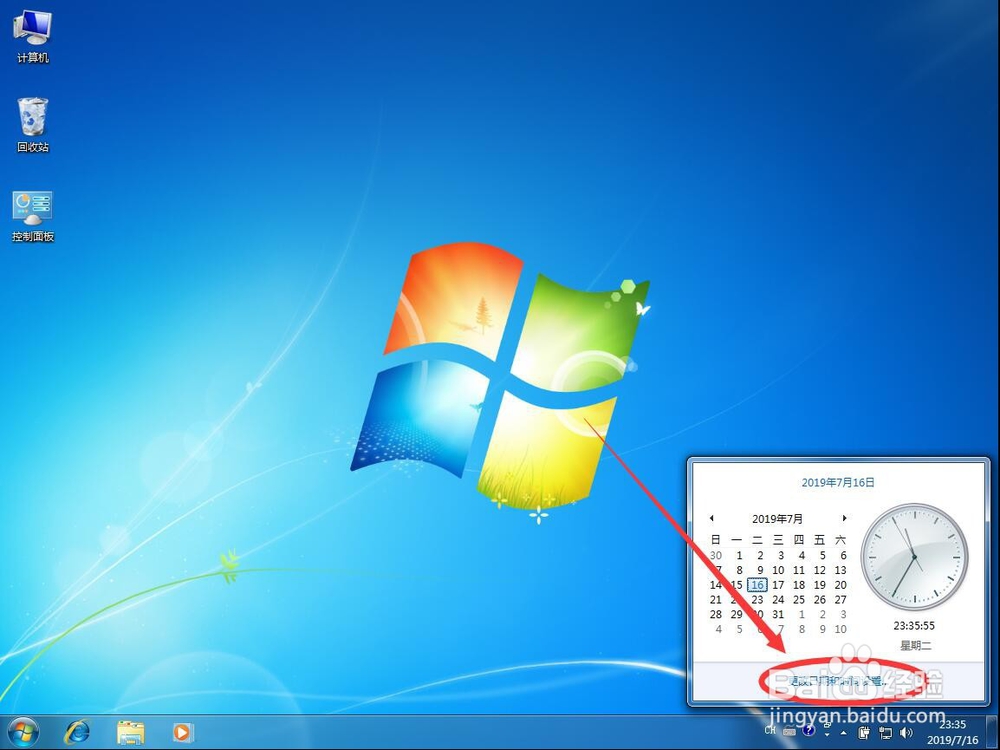Select date 12 in the calendar
The image size is (1000, 750).
[820, 570]
